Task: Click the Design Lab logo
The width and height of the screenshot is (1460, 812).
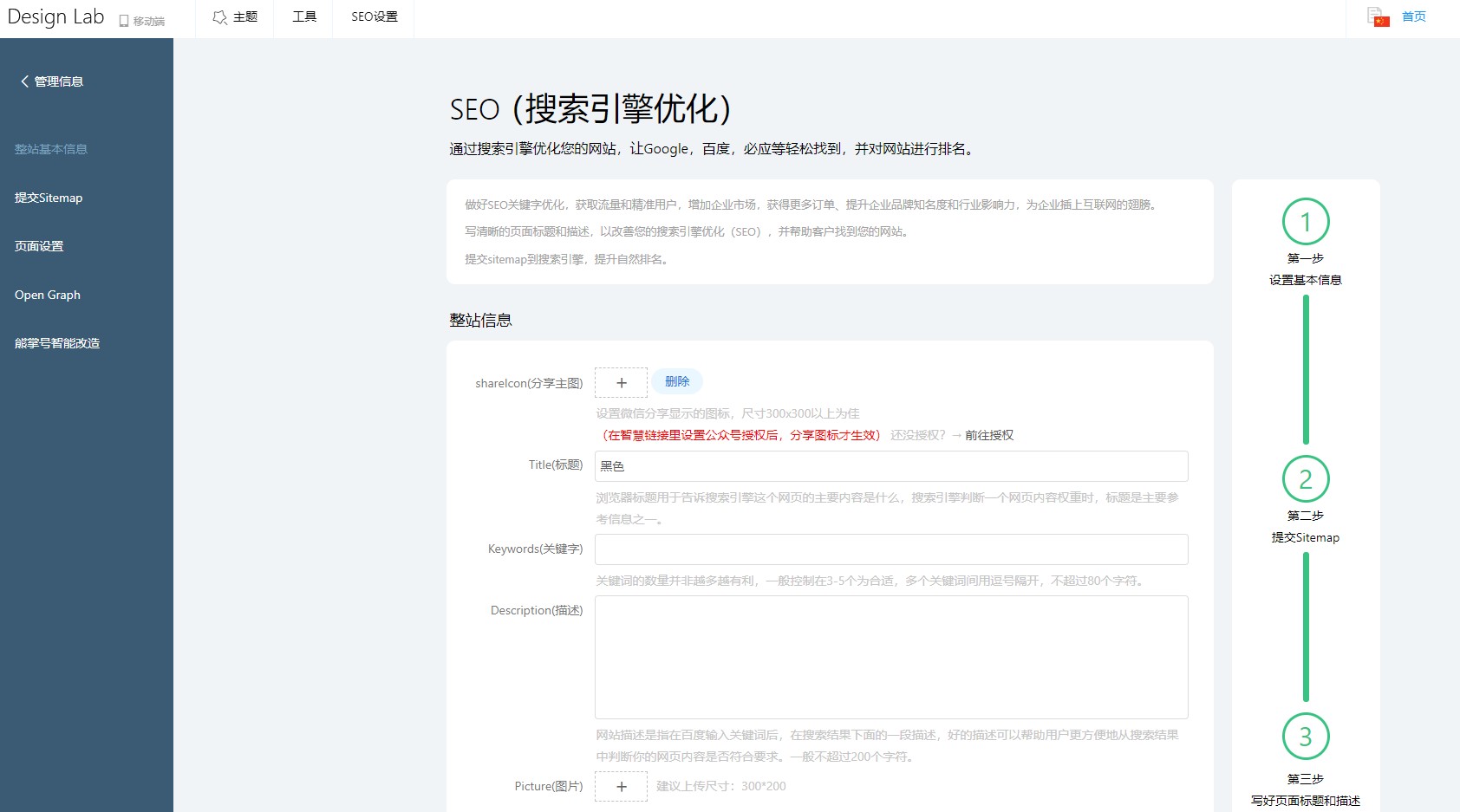Action: click(x=55, y=17)
